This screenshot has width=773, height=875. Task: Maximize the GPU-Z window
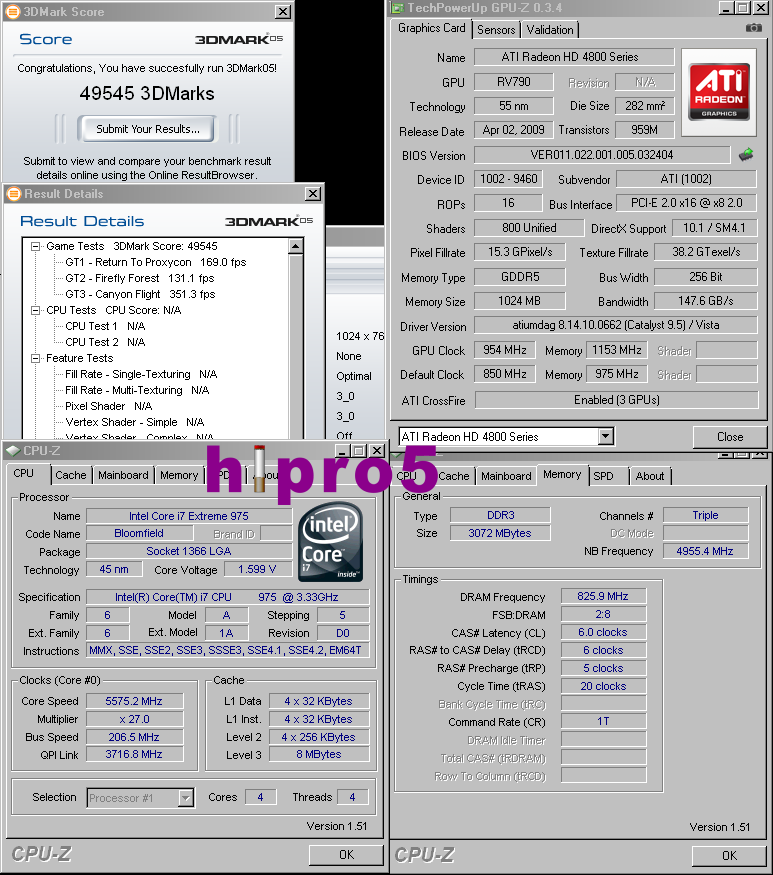[743, 8]
